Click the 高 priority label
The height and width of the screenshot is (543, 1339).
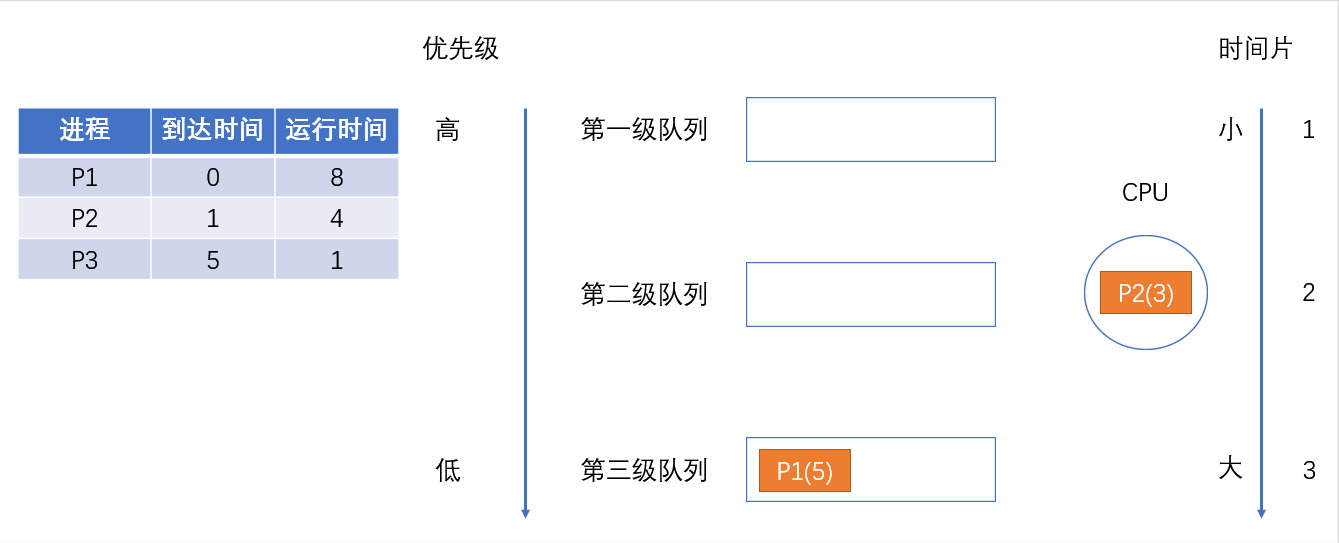447,130
